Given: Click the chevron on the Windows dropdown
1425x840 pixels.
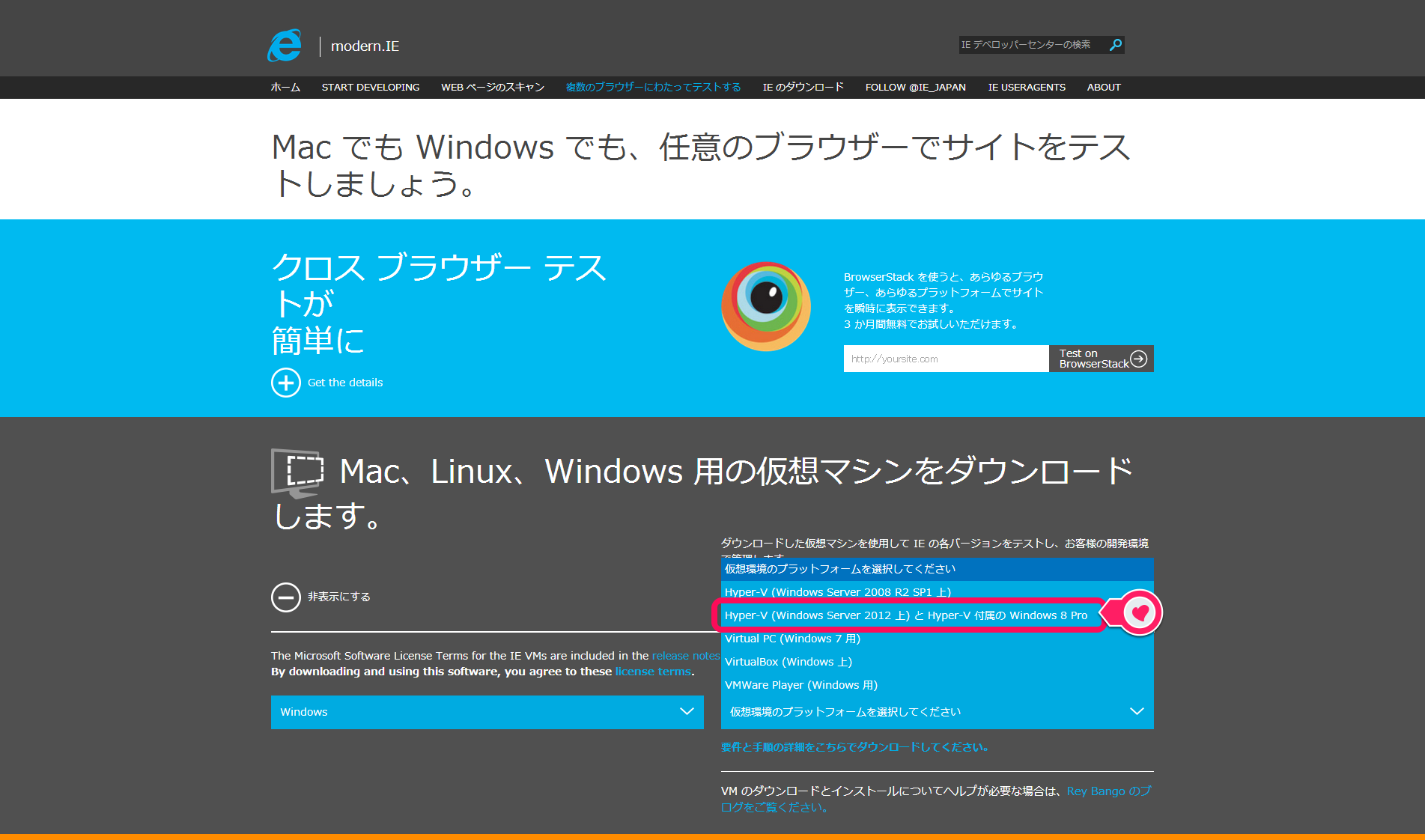Looking at the screenshot, I should coord(687,712).
